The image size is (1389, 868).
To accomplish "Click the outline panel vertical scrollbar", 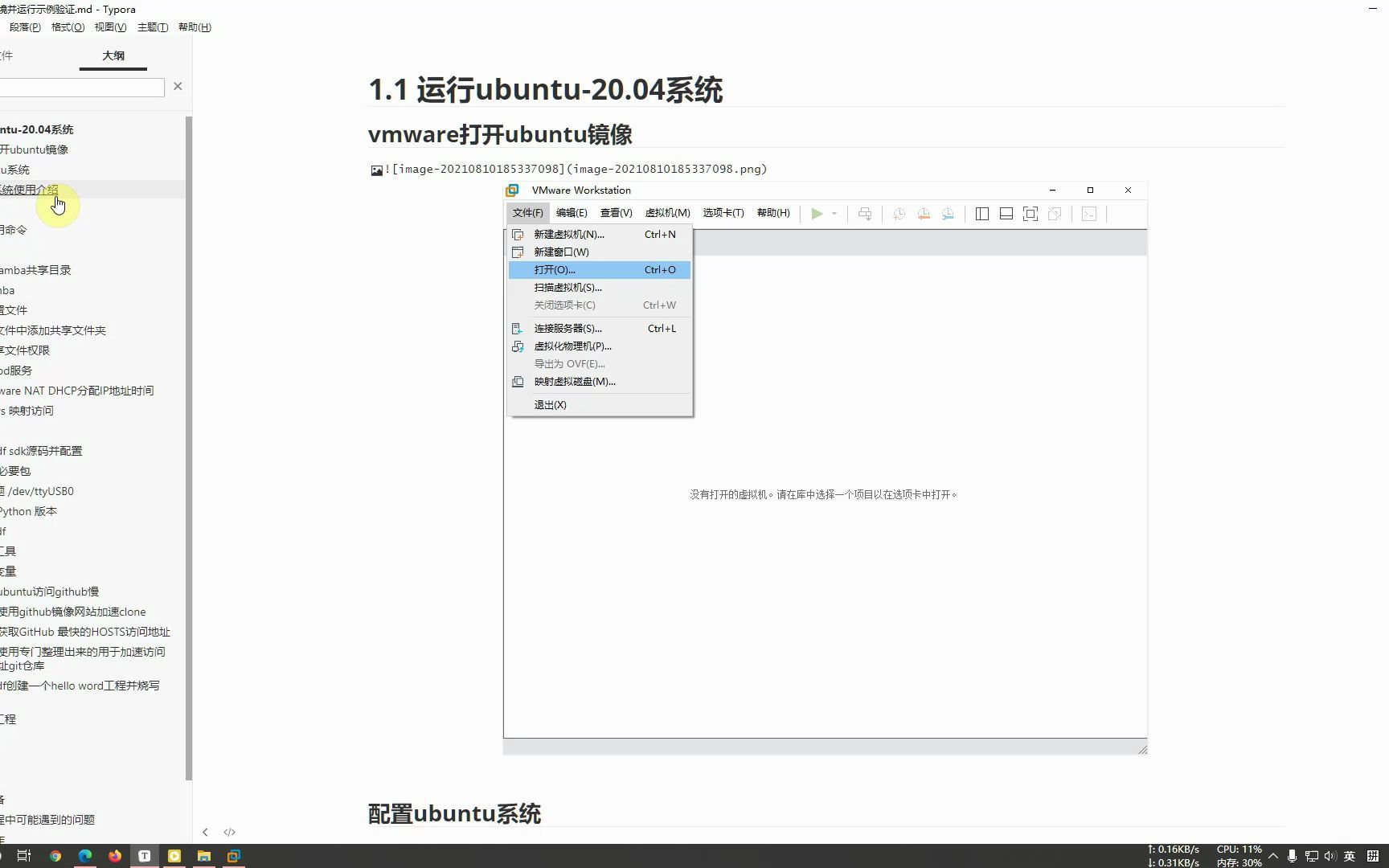I will (189, 448).
